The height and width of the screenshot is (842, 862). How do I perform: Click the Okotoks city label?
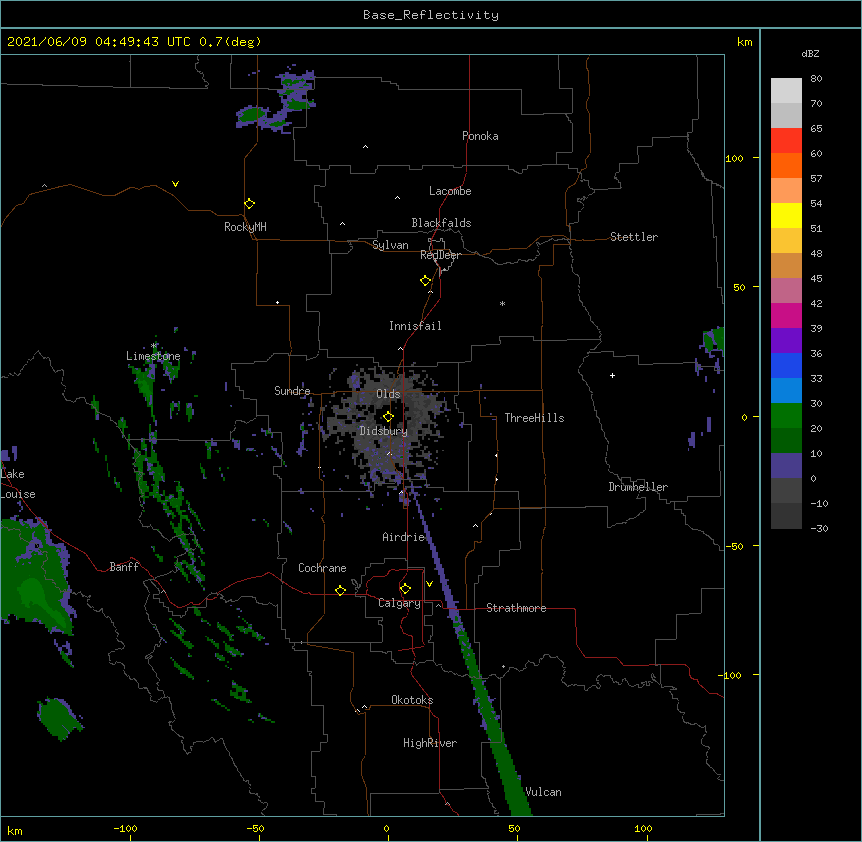[x=412, y=700]
